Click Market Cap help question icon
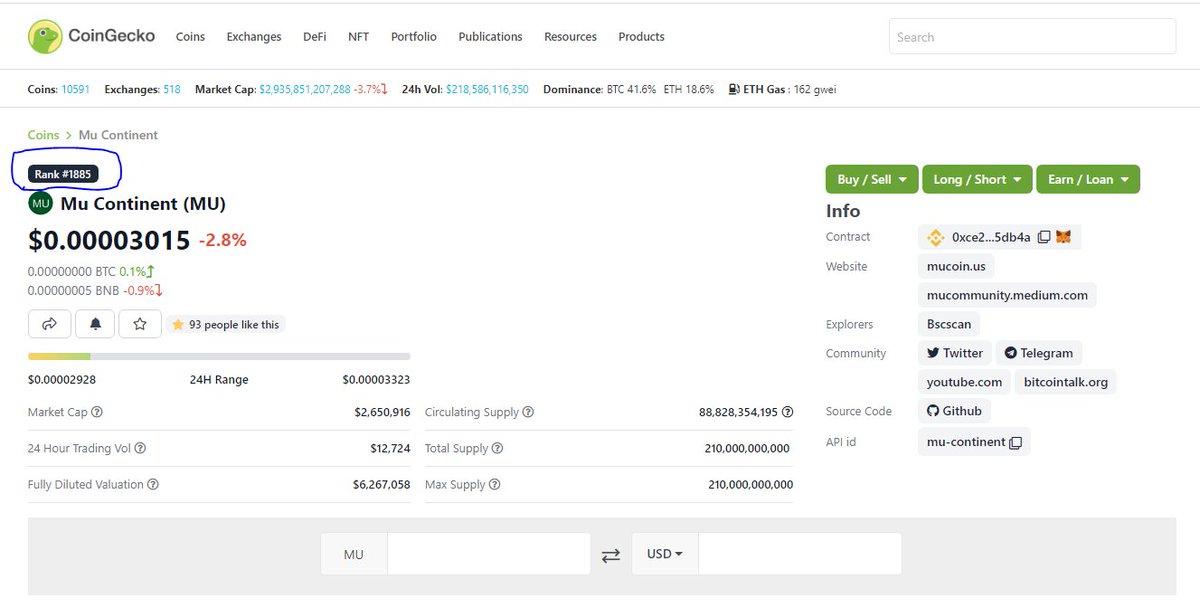1200x608 pixels. (97, 412)
